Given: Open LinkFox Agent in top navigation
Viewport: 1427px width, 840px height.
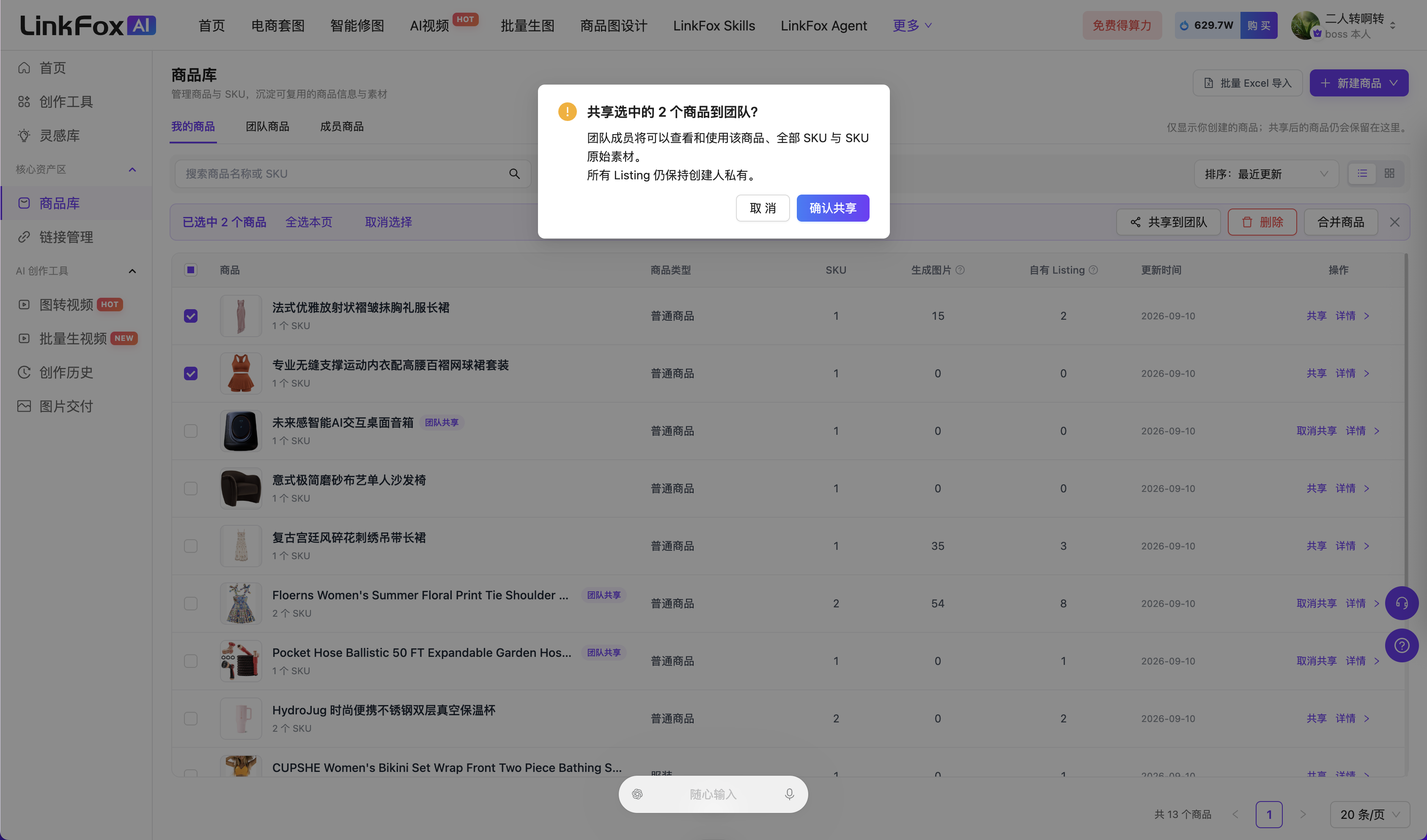Looking at the screenshot, I should coord(823,25).
